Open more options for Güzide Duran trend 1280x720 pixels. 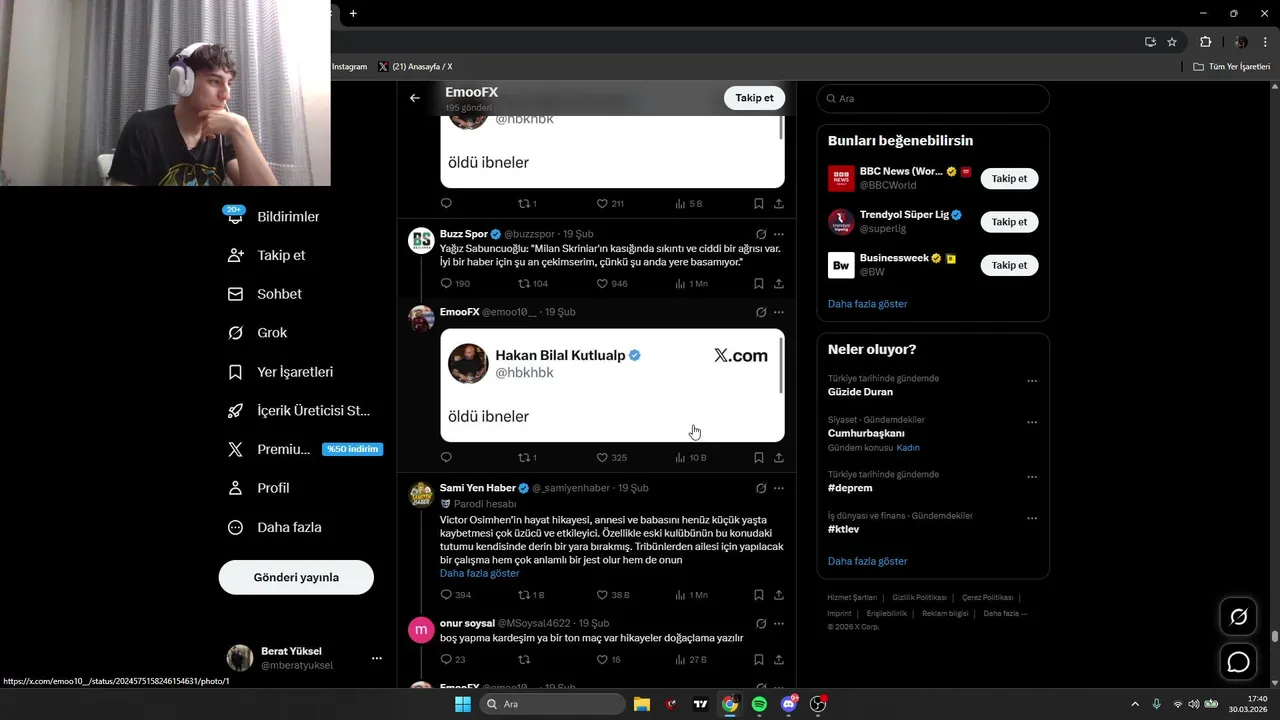(x=1032, y=381)
